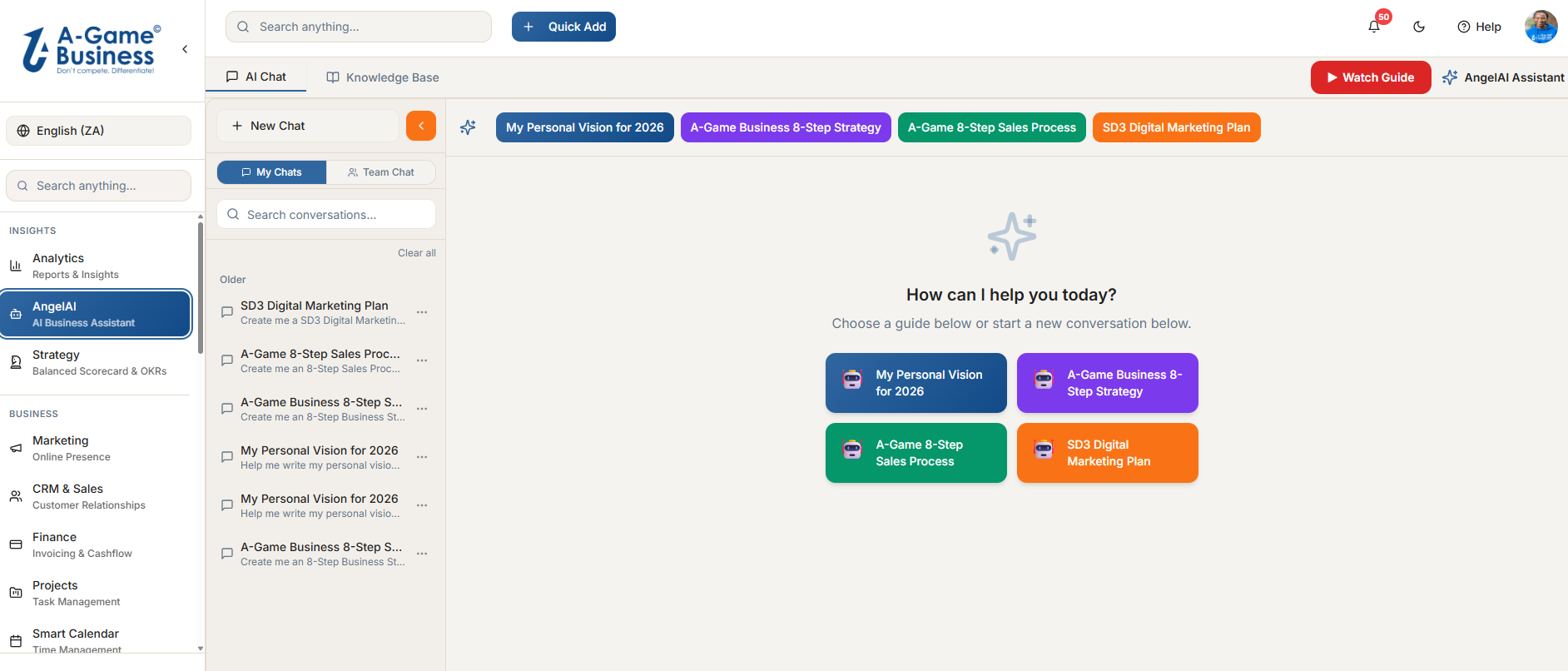Open the notifications bell
Image resolution: width=1568 pixels, height=671 pixels.
pyautogui.click(x=1374, y=27)
